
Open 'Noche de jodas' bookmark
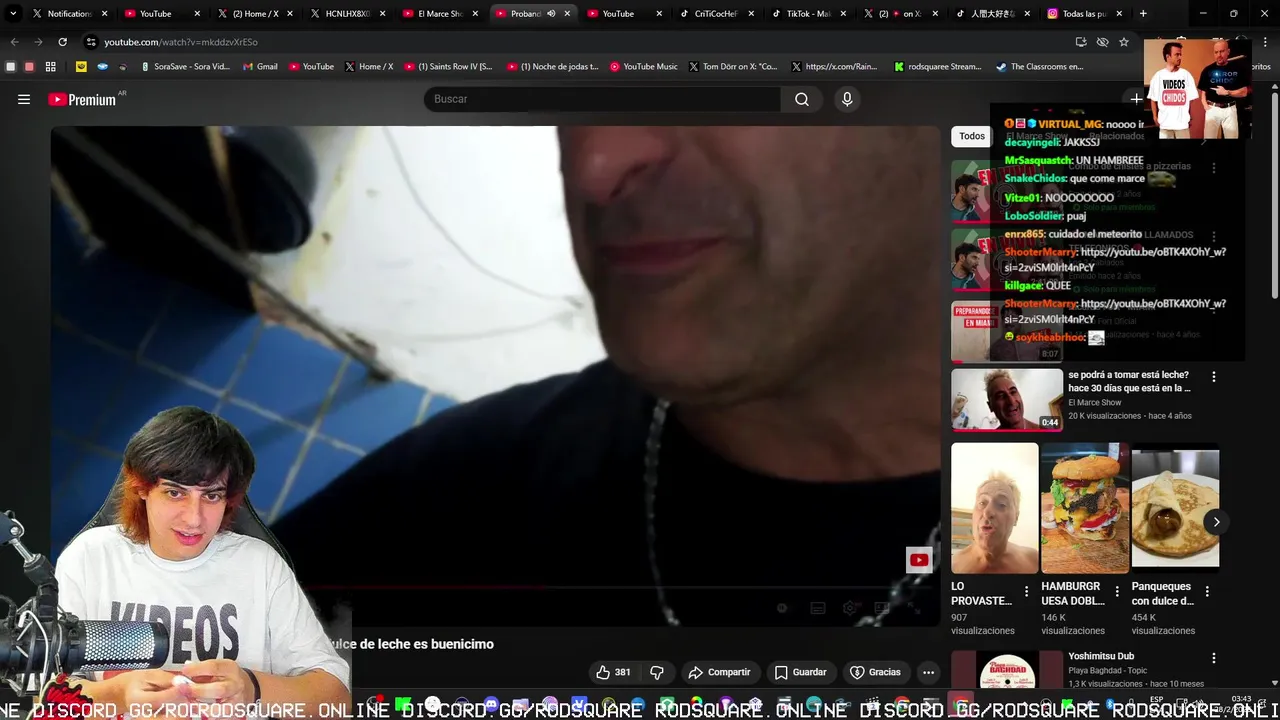tap(552, 67)
